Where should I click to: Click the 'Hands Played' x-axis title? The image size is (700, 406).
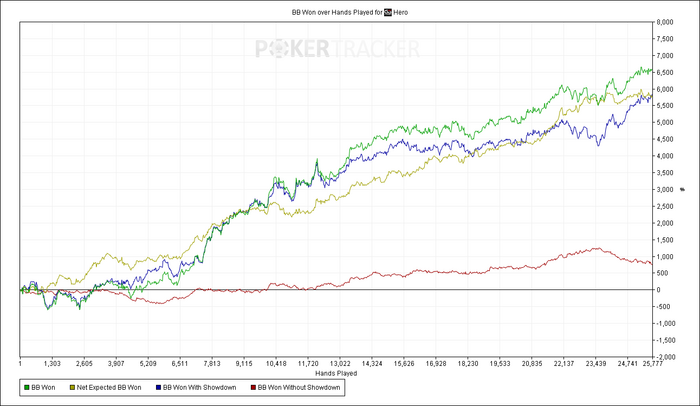tap(336, 373)
